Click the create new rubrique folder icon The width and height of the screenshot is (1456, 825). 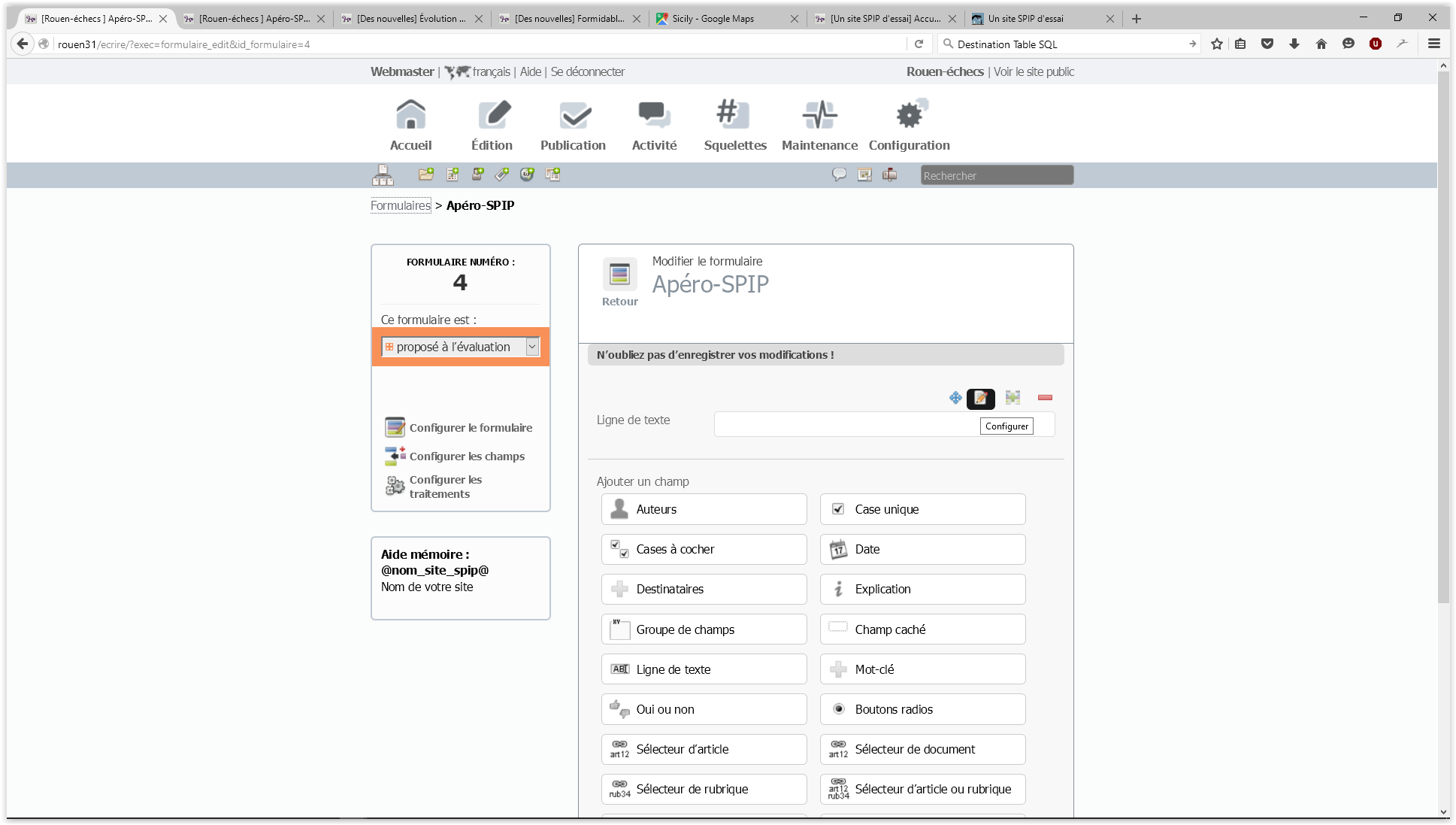(x=426, y=174)
